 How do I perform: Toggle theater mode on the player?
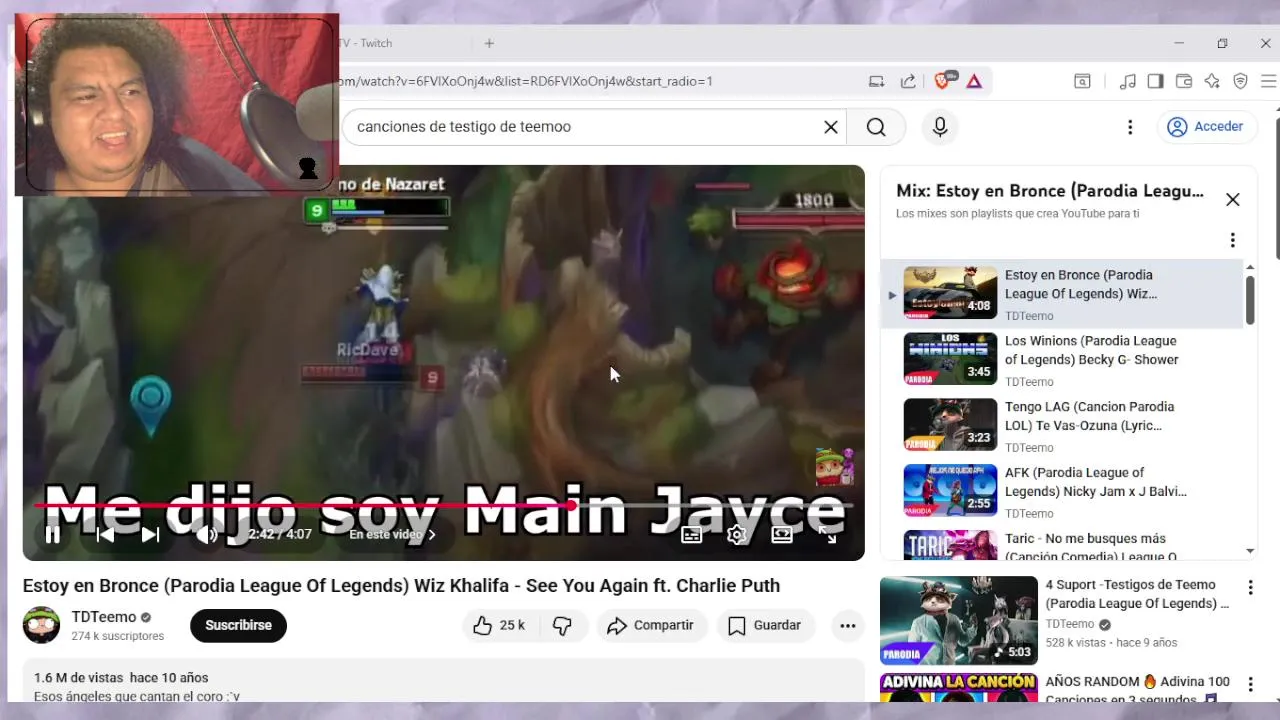pos(782,535)
